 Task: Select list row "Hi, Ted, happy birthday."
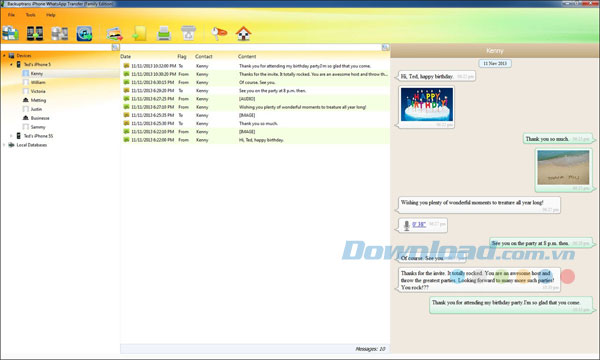click(255, 140)
